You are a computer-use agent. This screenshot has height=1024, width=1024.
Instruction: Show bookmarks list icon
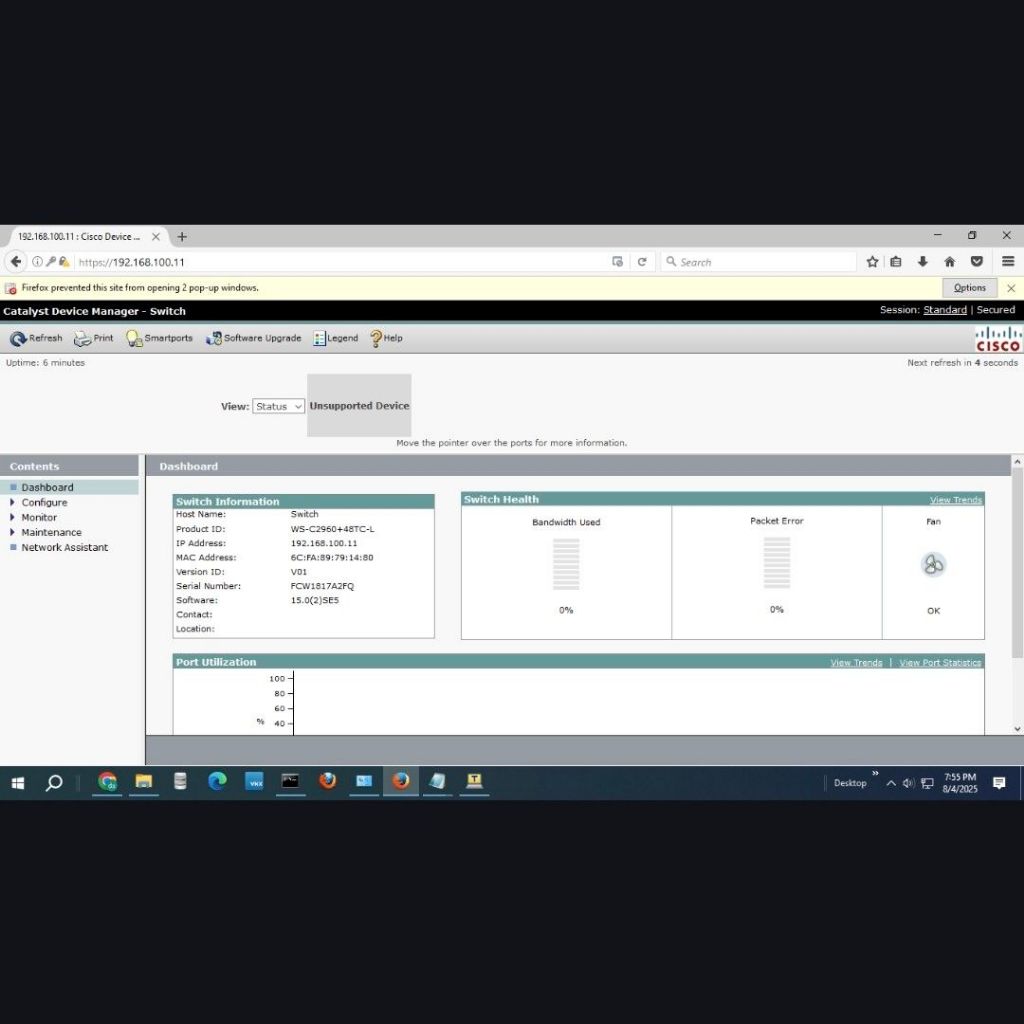click(896, 262)
